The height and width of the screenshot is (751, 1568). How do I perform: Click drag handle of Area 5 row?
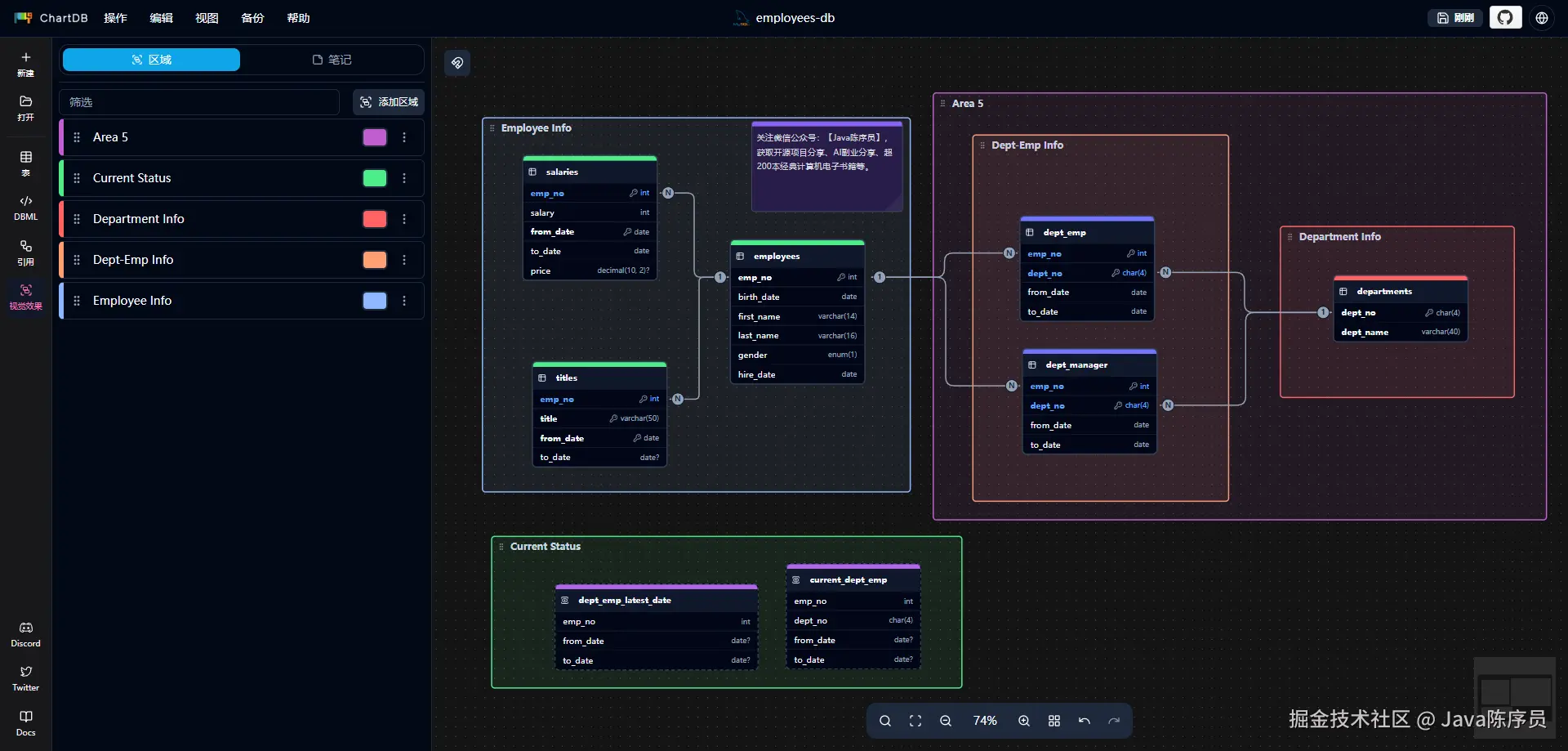pos(77,137)
